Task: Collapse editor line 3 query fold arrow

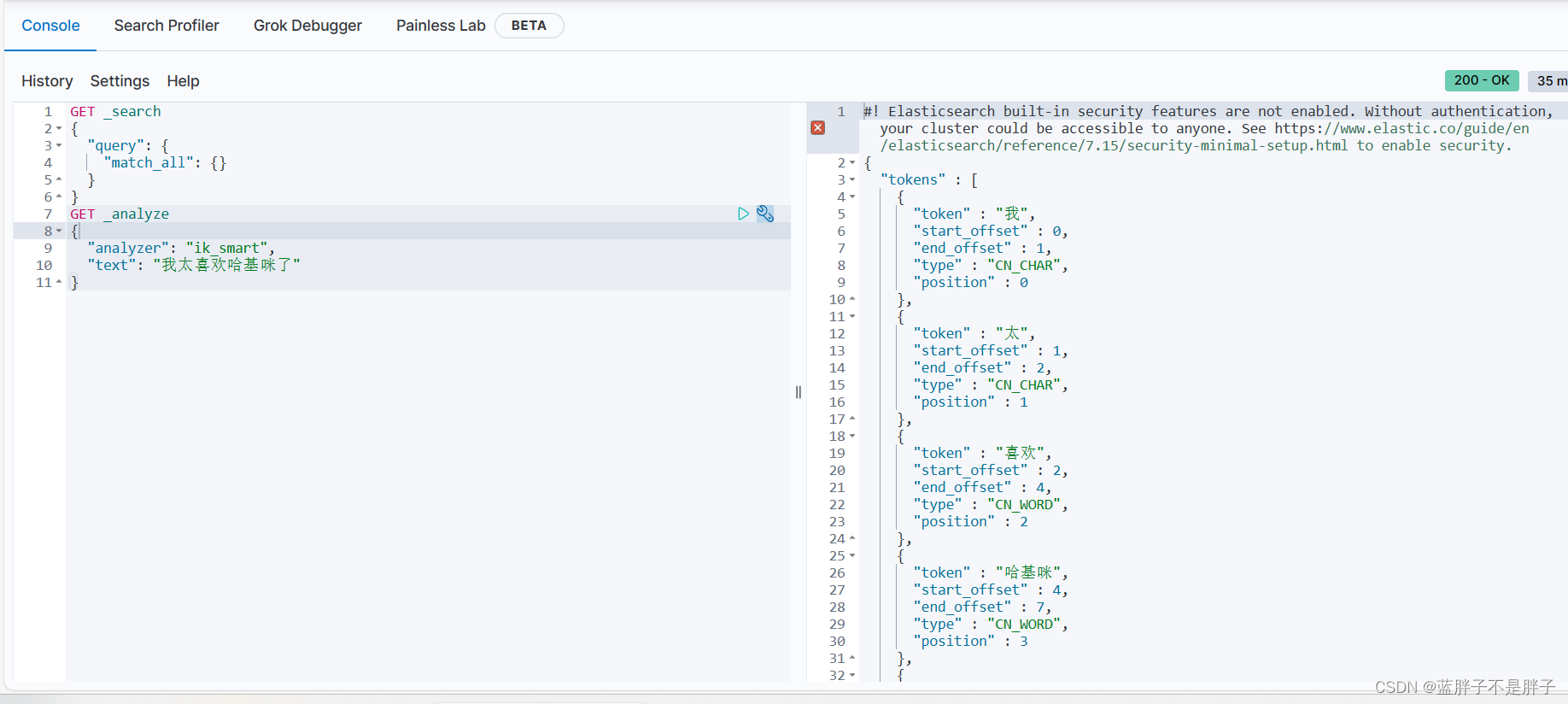Action: point(59,145)
